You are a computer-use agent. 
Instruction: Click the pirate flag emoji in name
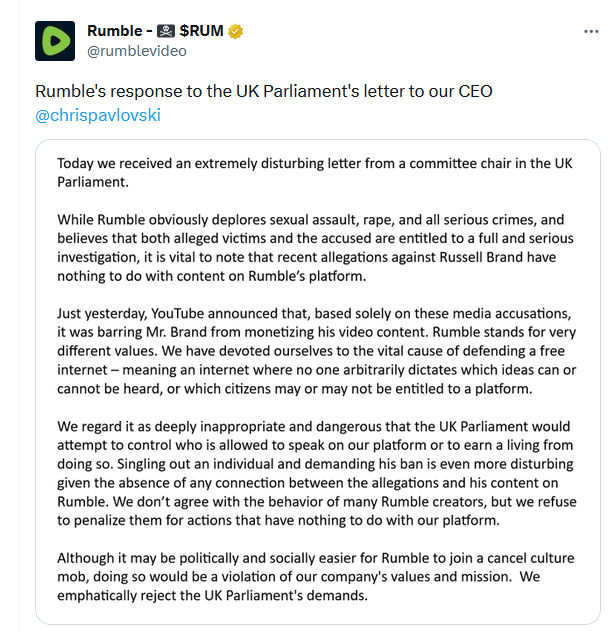[x=166, y=31]
